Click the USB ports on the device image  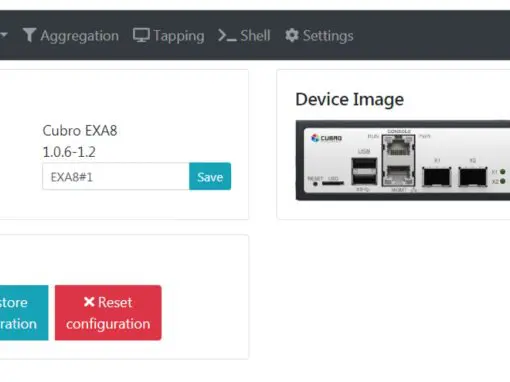point(364,171)
